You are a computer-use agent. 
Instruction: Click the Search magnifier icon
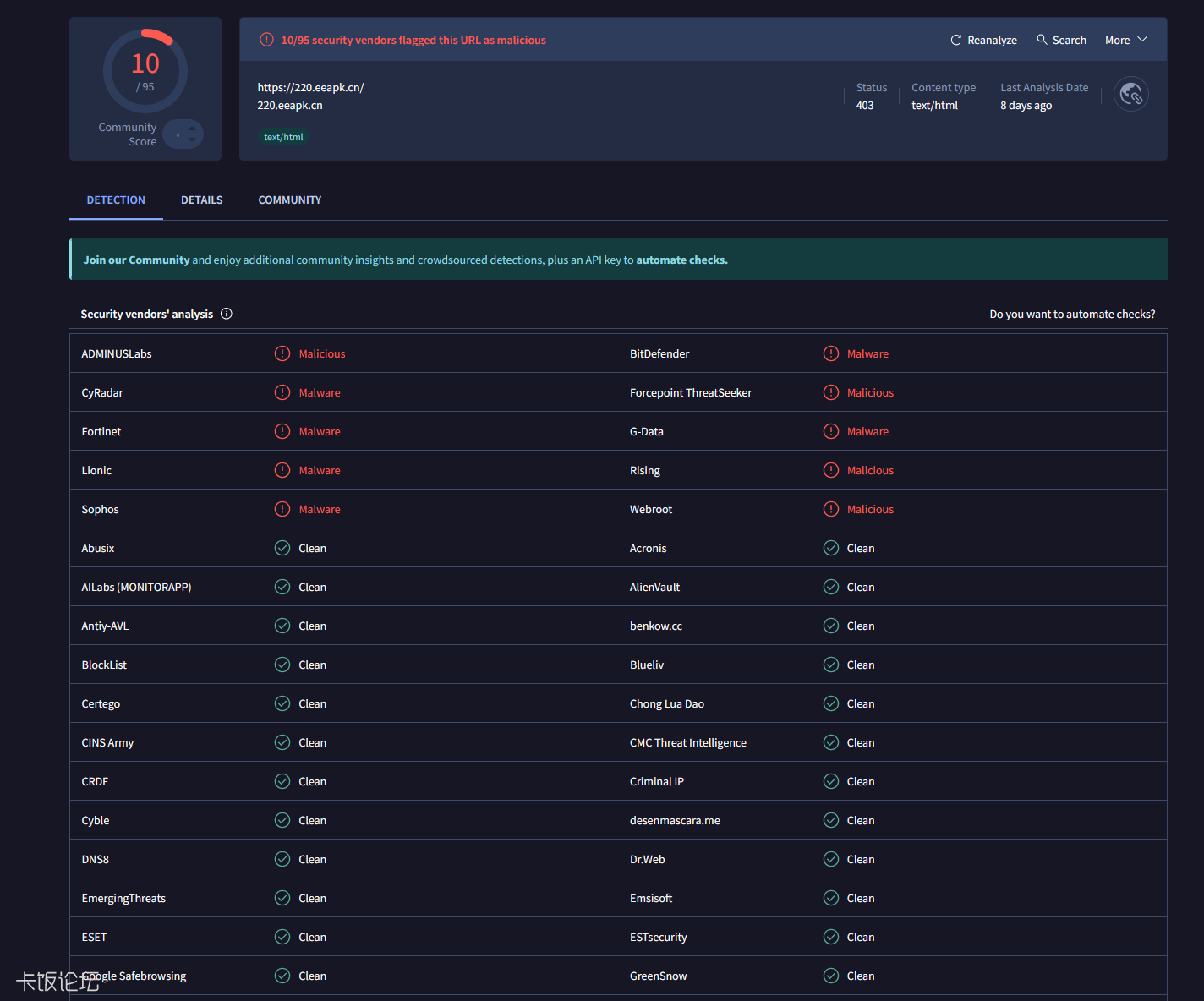[x=1042, y=40]
